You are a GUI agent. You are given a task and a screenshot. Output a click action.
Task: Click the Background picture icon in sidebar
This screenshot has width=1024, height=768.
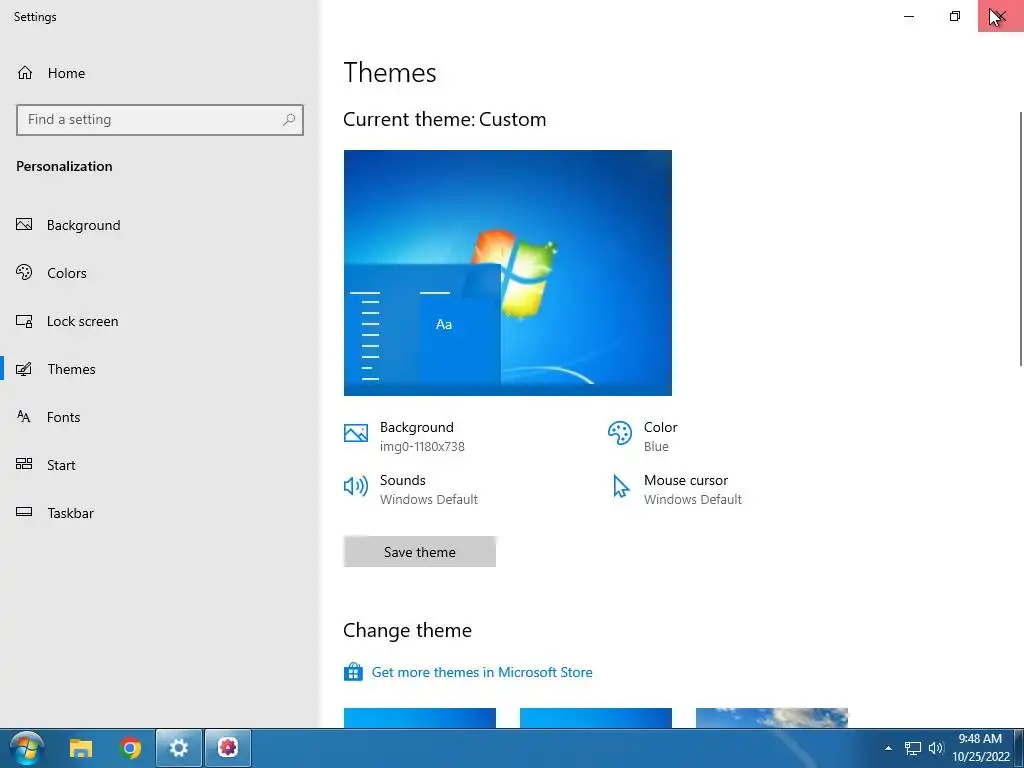24,225
